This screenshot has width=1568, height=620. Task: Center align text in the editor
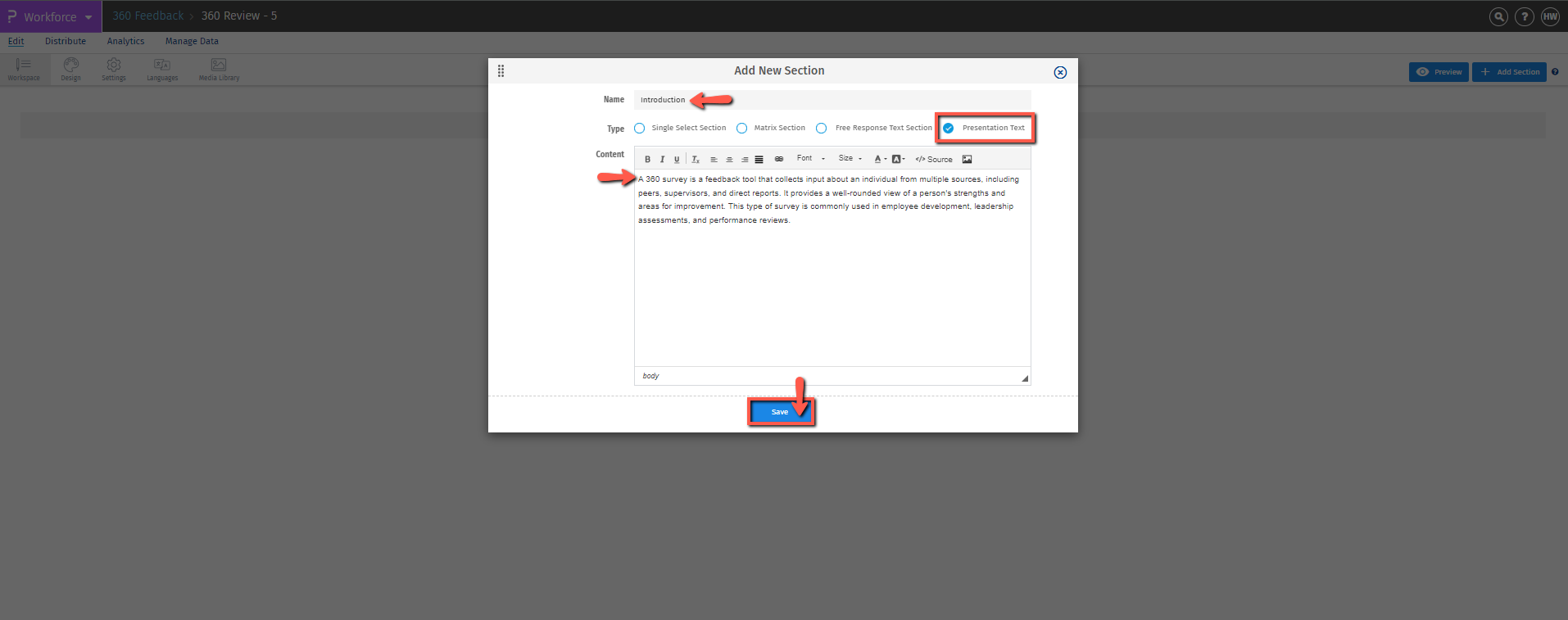[x=729, y=159]
